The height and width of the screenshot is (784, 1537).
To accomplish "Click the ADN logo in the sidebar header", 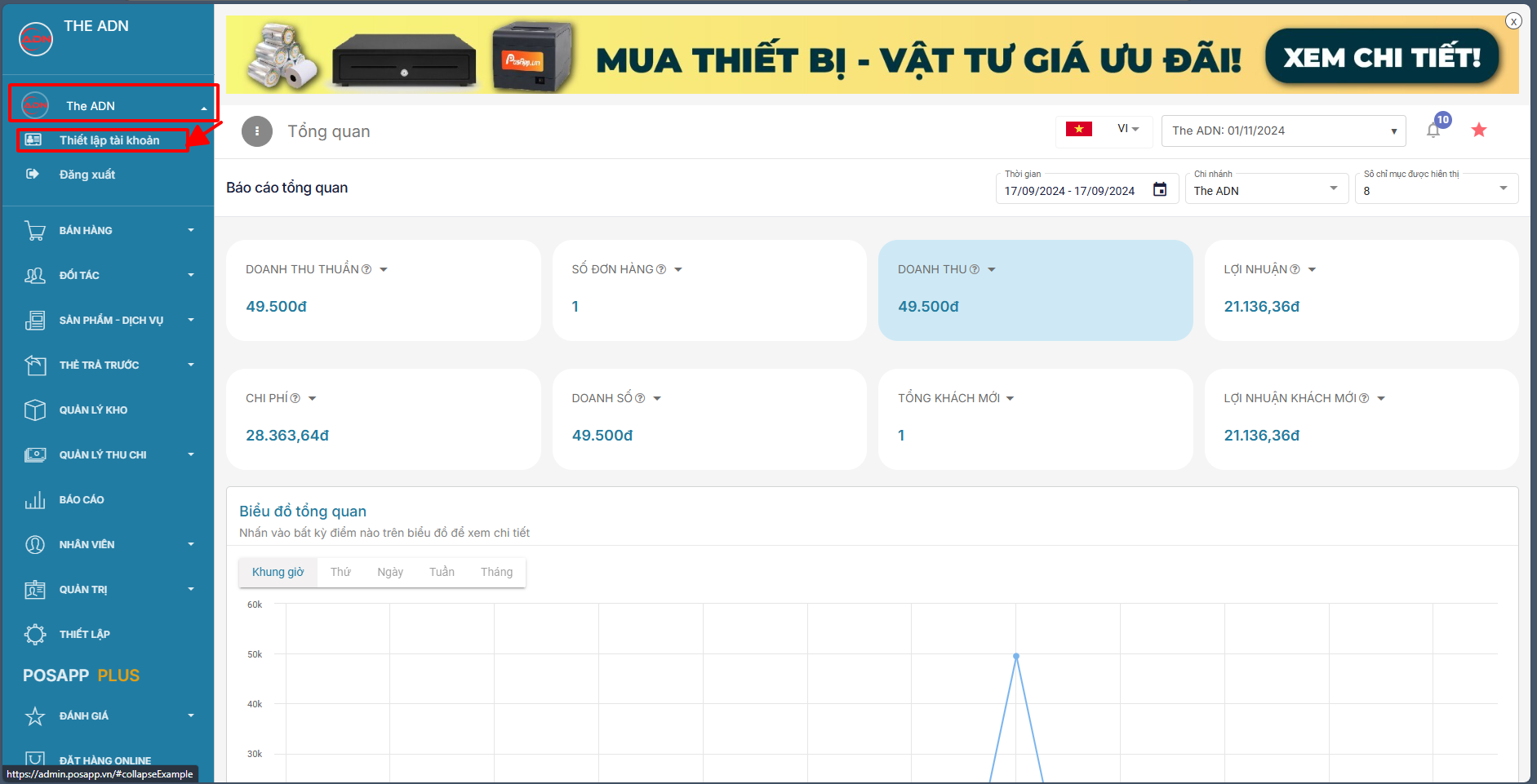I will point(36,39).
